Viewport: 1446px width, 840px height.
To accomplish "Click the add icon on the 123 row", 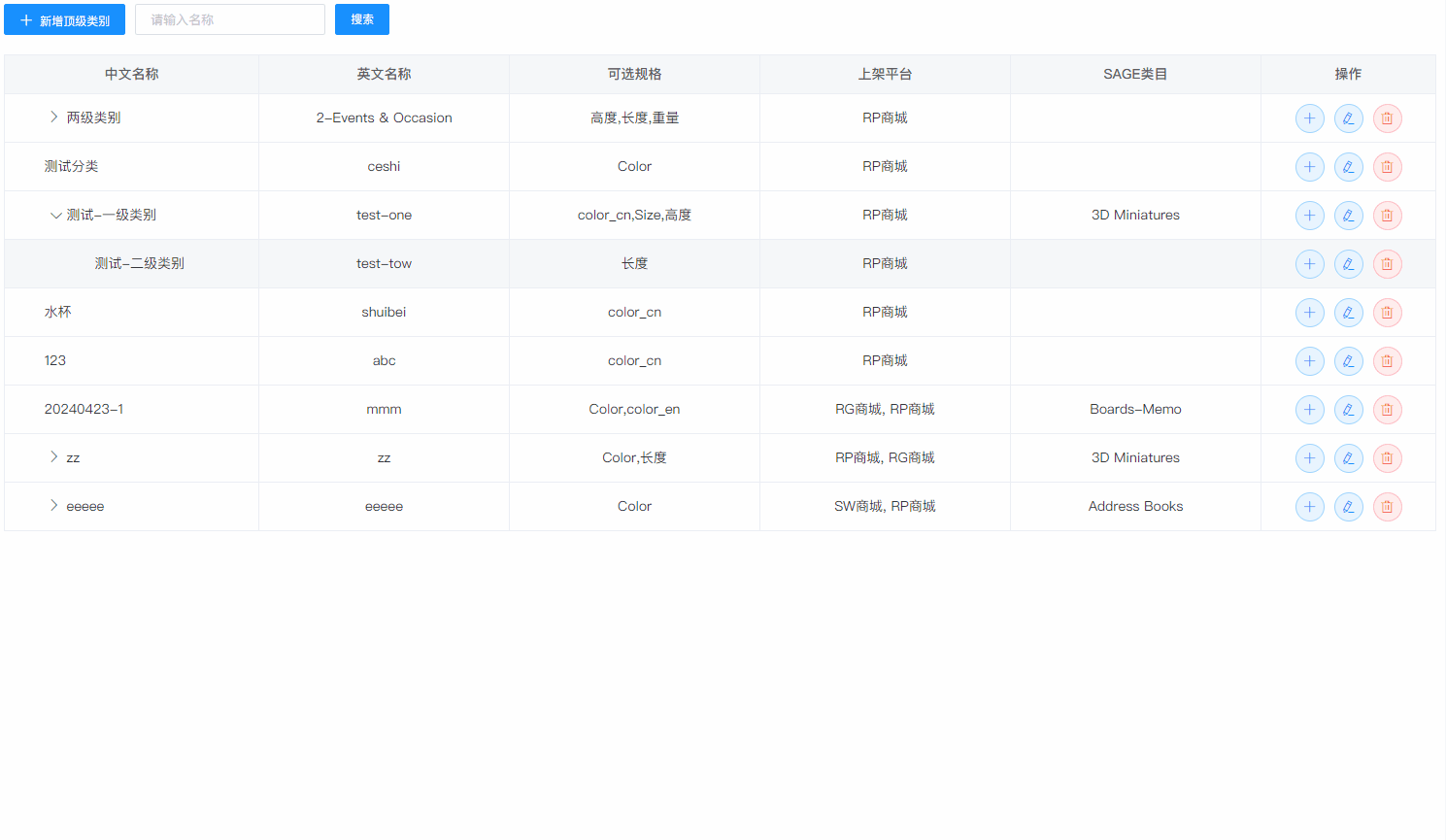I will coord(1309,360).
